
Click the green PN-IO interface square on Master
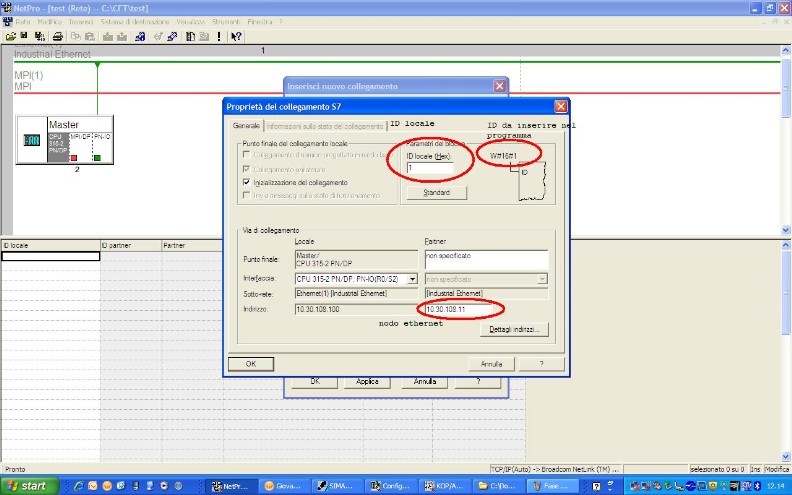tap(97, 158)
